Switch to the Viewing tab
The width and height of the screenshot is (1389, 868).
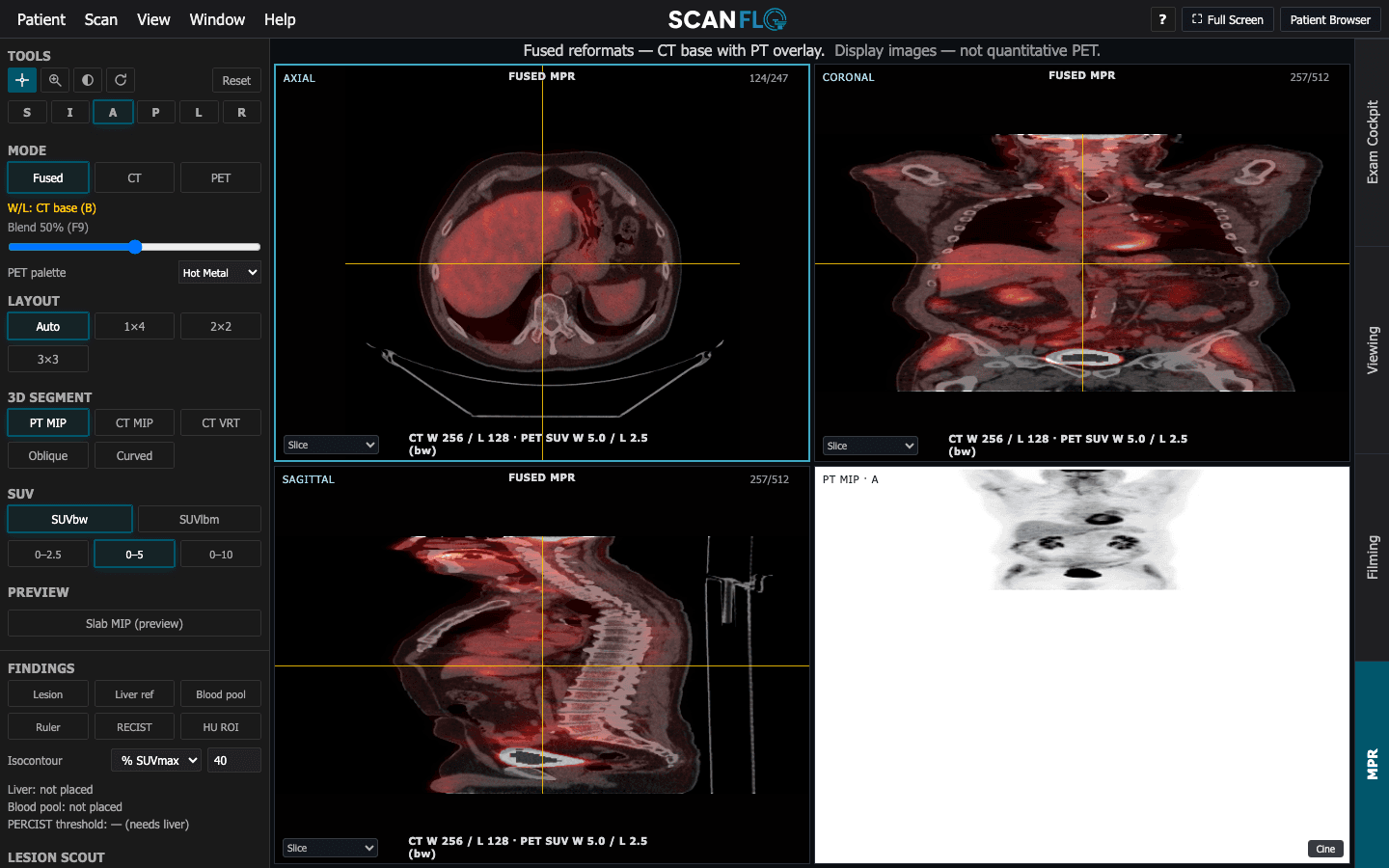pyautogui.click(x=1372, y=350)
